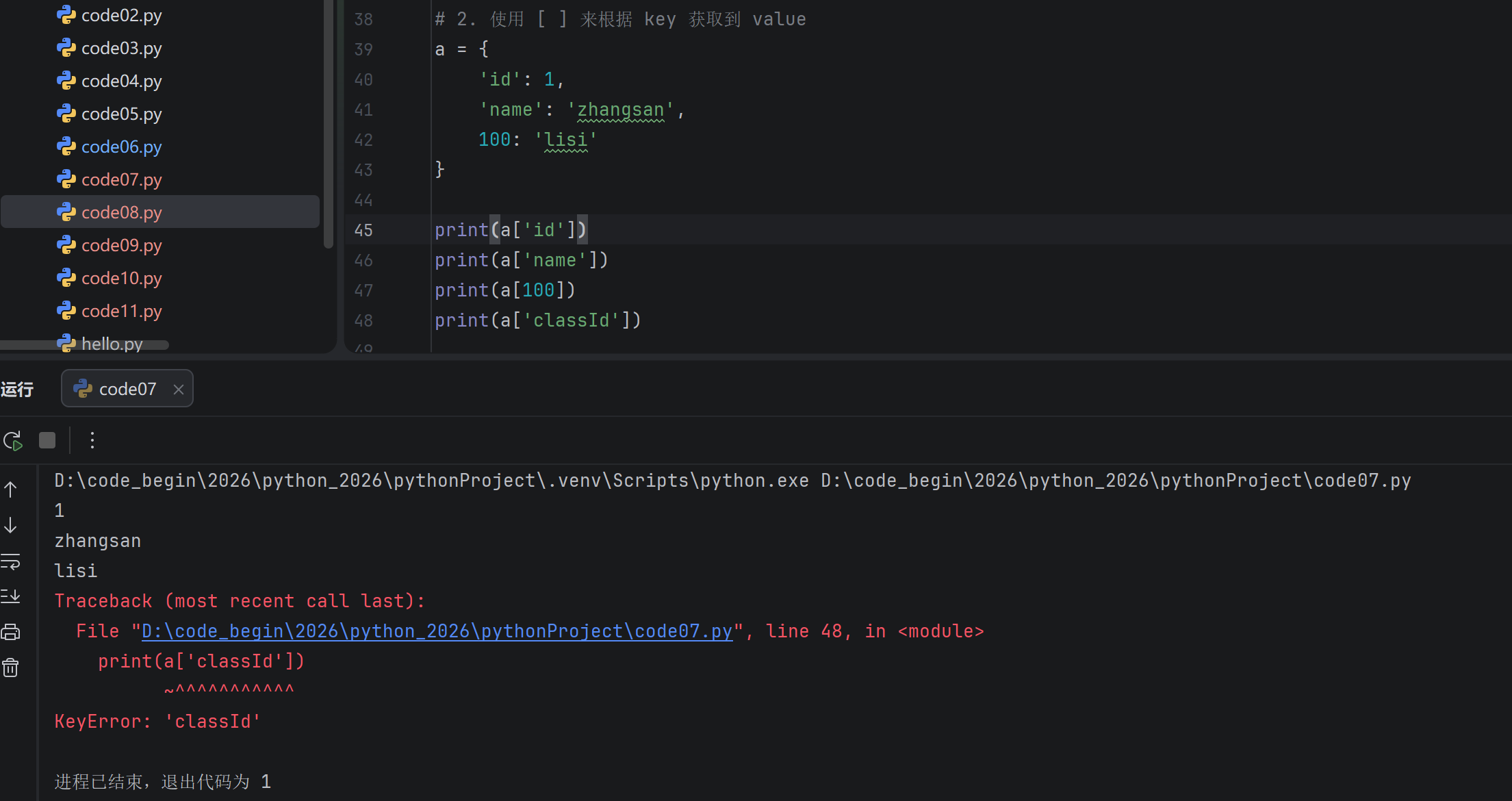Open hello.py from project files
This screenshot has height=801, width=1512.
tap(112, 344)
